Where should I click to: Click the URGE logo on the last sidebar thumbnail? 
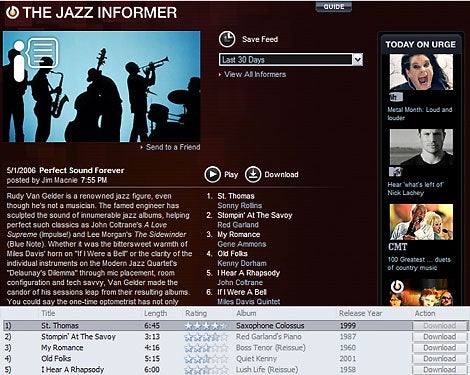pos(397,287)
